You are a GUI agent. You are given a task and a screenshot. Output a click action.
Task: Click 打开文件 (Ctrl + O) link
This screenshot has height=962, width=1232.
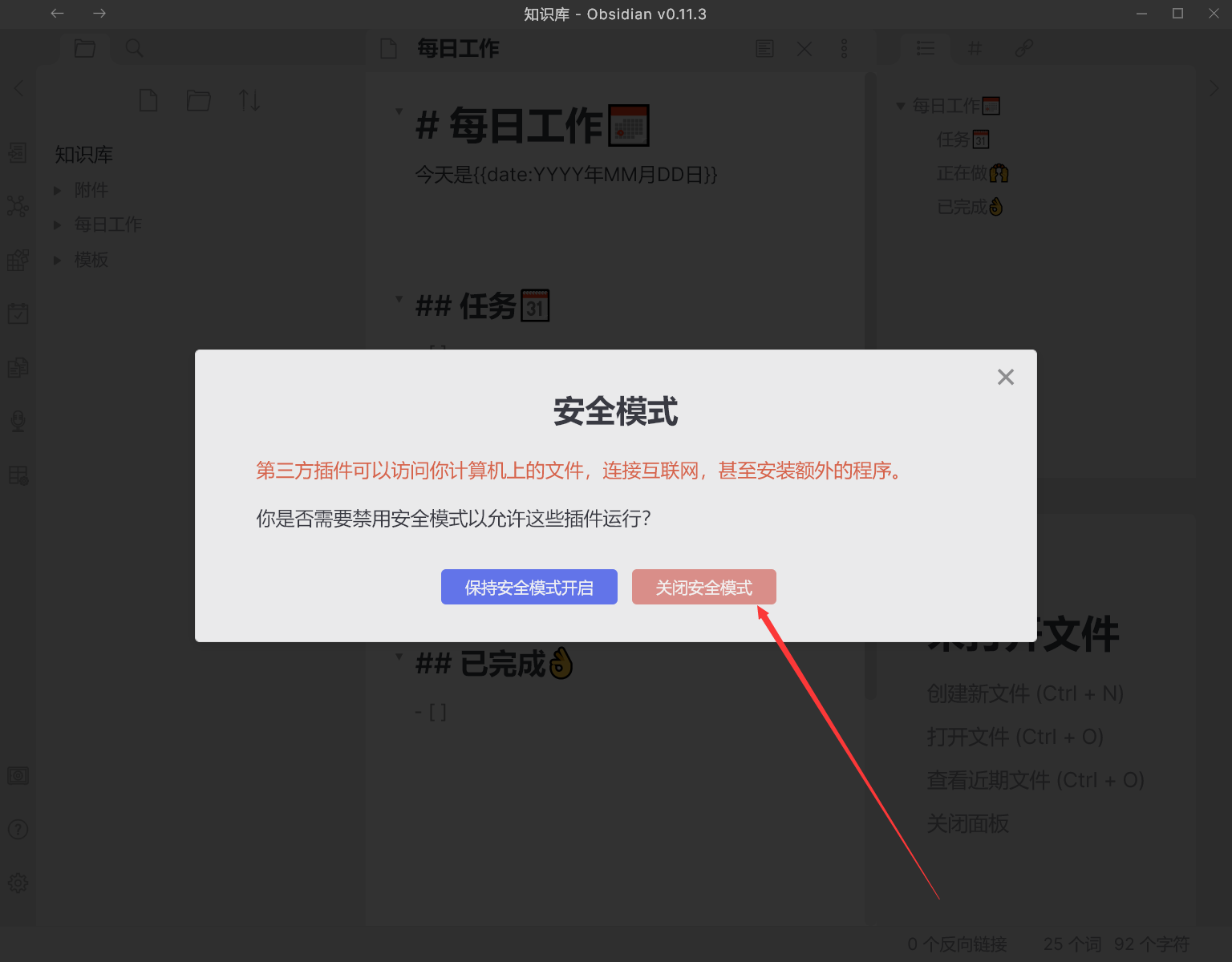1015,737
